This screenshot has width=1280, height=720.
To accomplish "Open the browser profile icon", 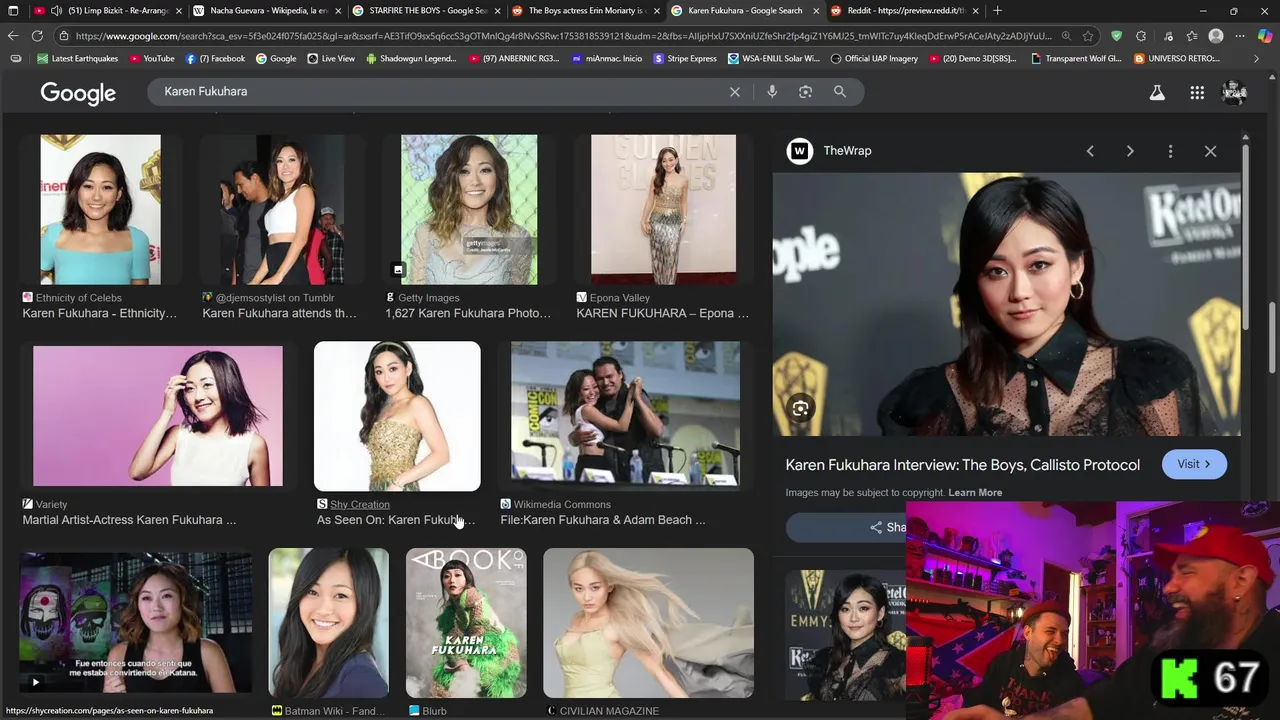I will [x=1216, y=36].
